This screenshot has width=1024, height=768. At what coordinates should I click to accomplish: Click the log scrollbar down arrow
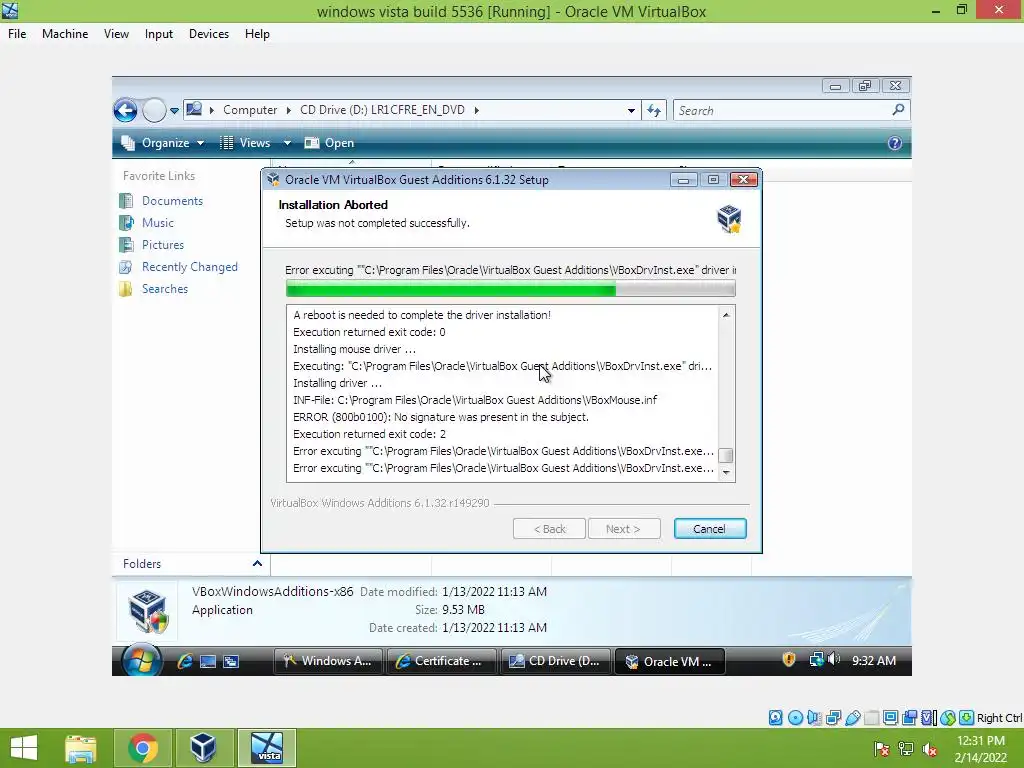tap(726, 472)
